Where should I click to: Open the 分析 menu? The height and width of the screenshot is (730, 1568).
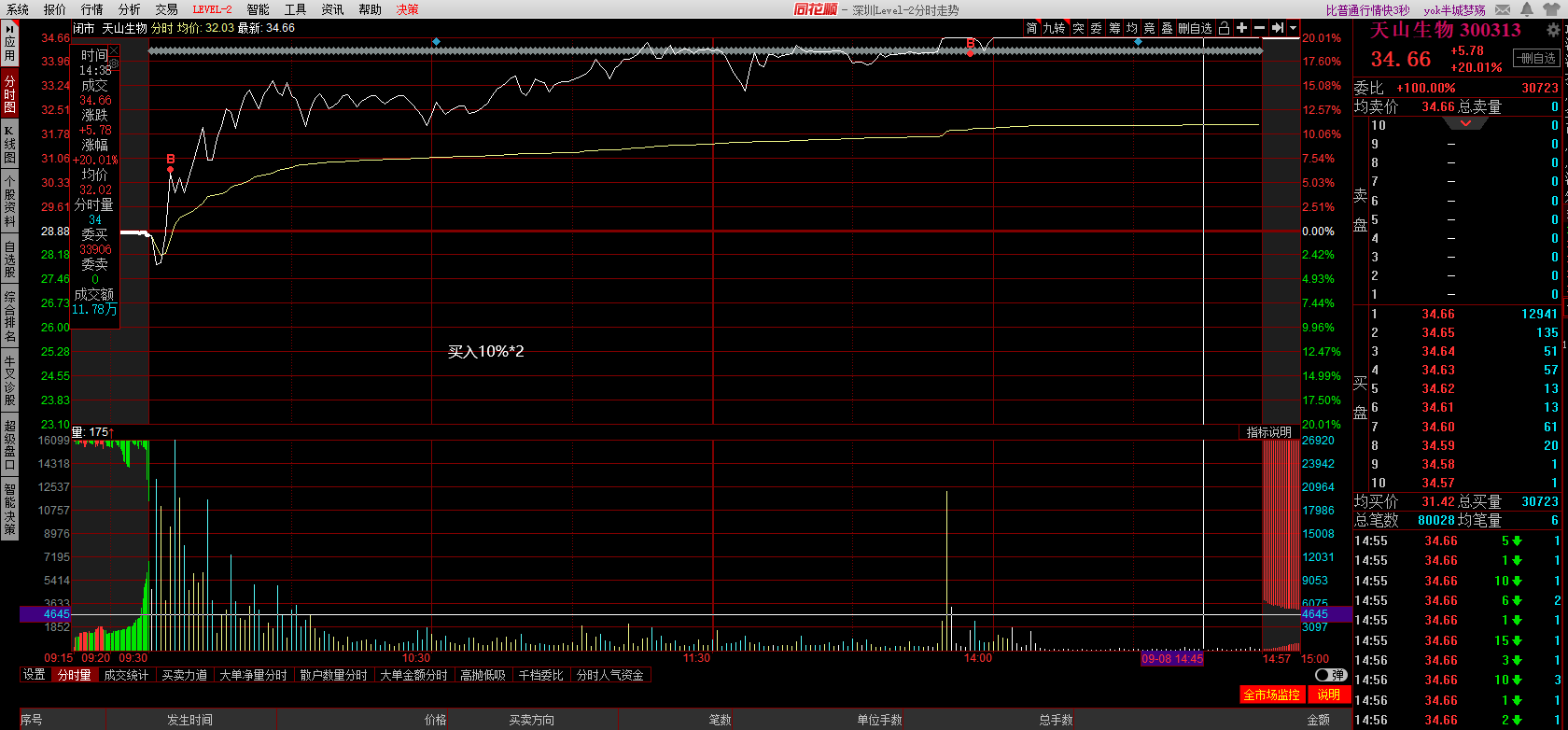coord(130,9)
